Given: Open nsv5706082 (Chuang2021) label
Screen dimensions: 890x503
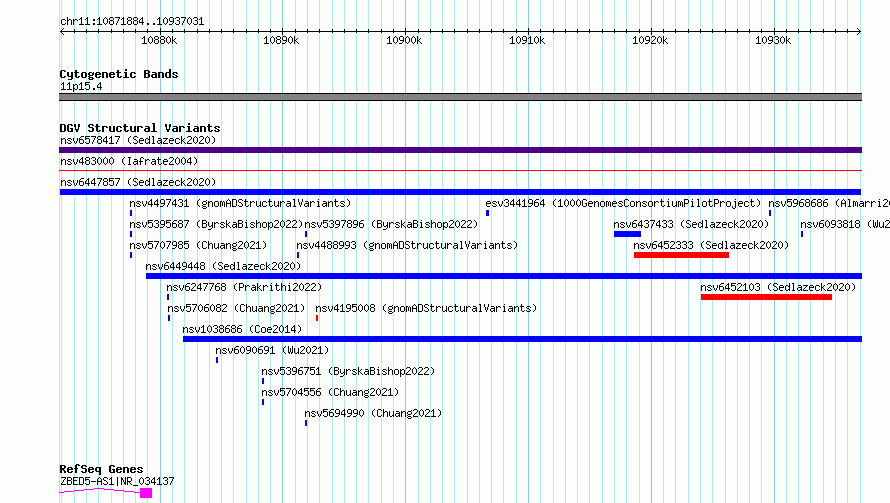Looking at the screenshot, I should tap(236, 308).
